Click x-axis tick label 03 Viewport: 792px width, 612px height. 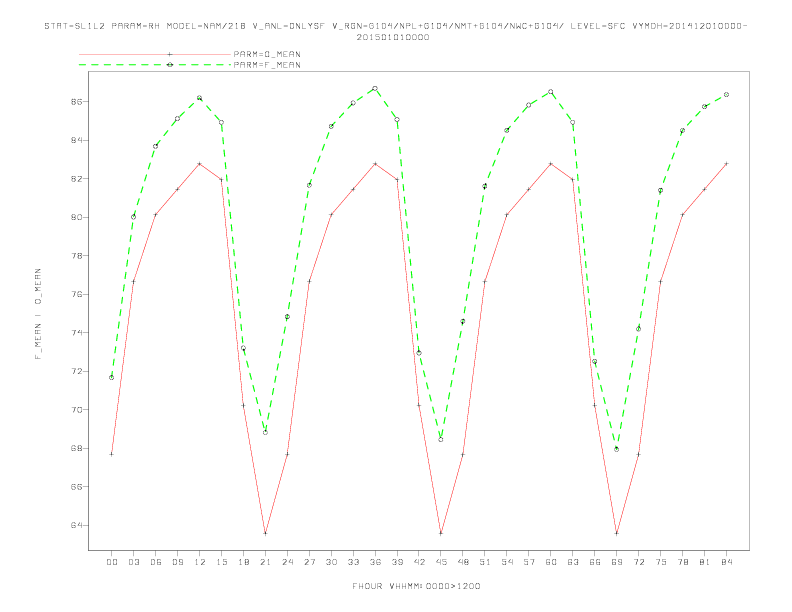click(133, 562)
